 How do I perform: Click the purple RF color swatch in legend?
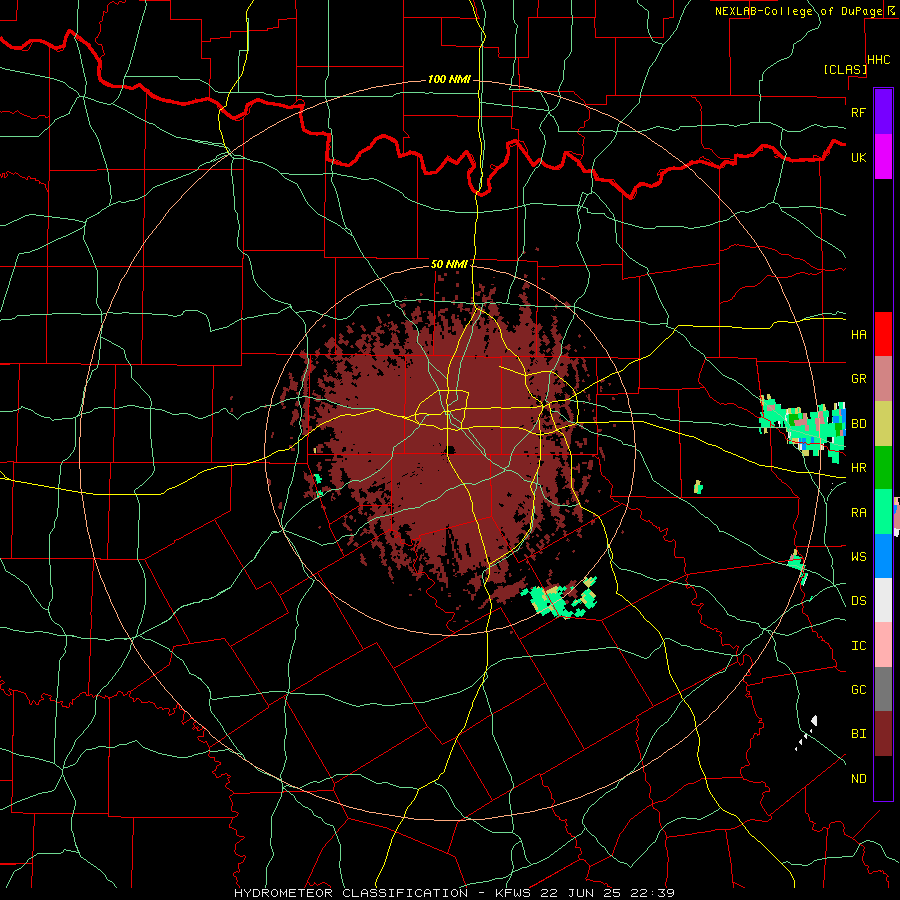point(883,112)
